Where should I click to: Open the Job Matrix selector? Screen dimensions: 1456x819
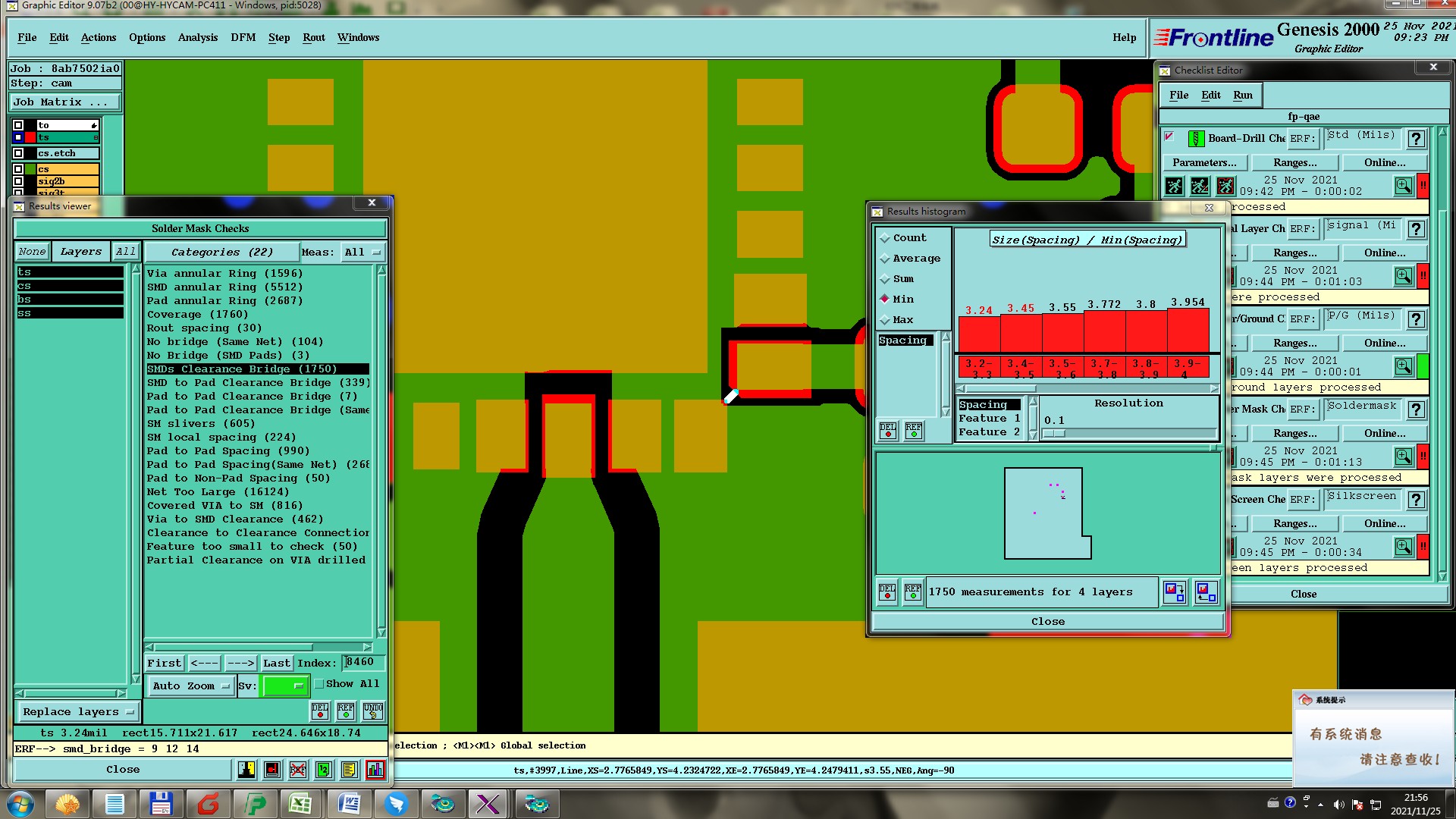tap(64, 102)
